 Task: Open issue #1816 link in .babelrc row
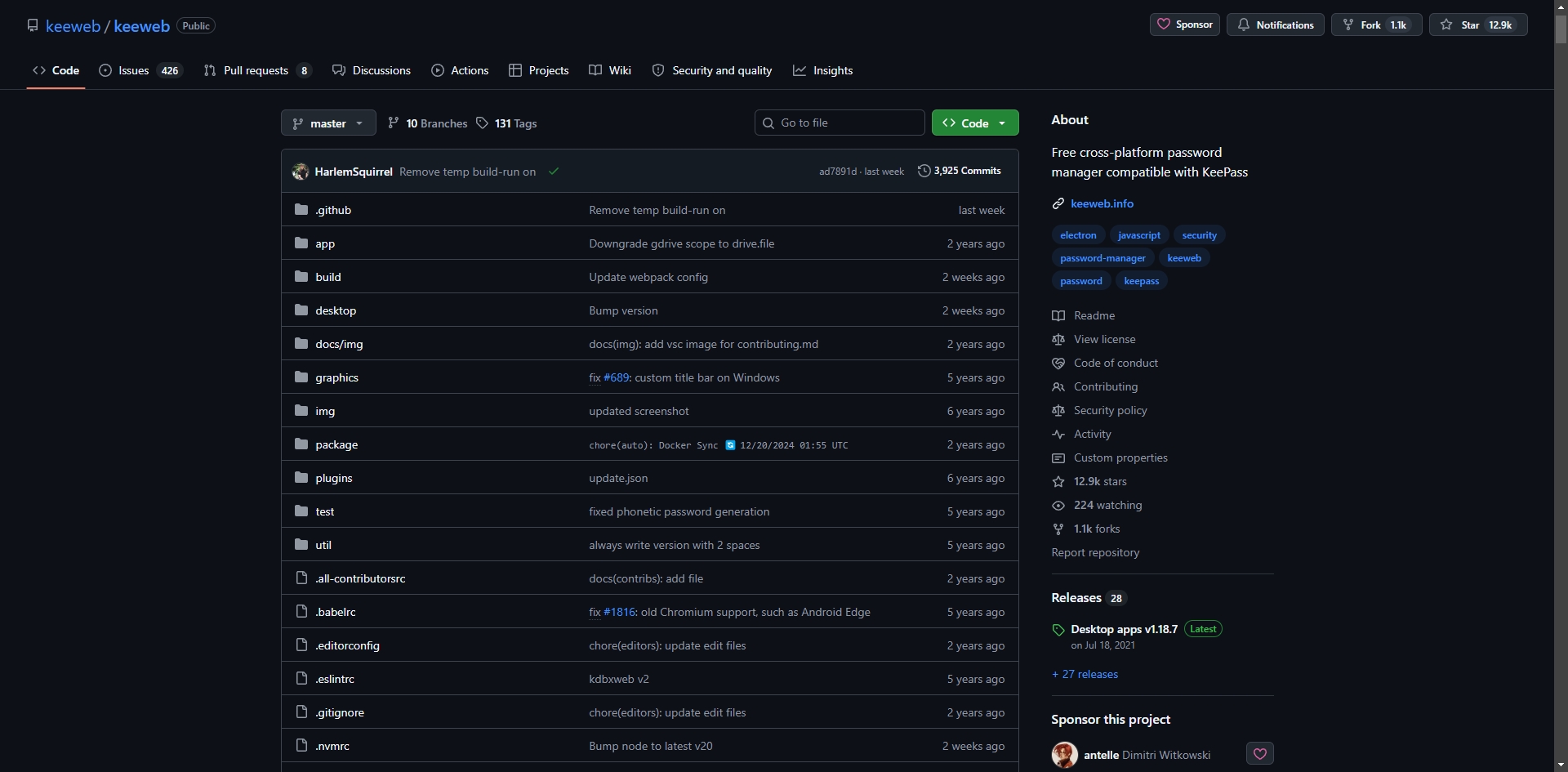coord(619,612)
